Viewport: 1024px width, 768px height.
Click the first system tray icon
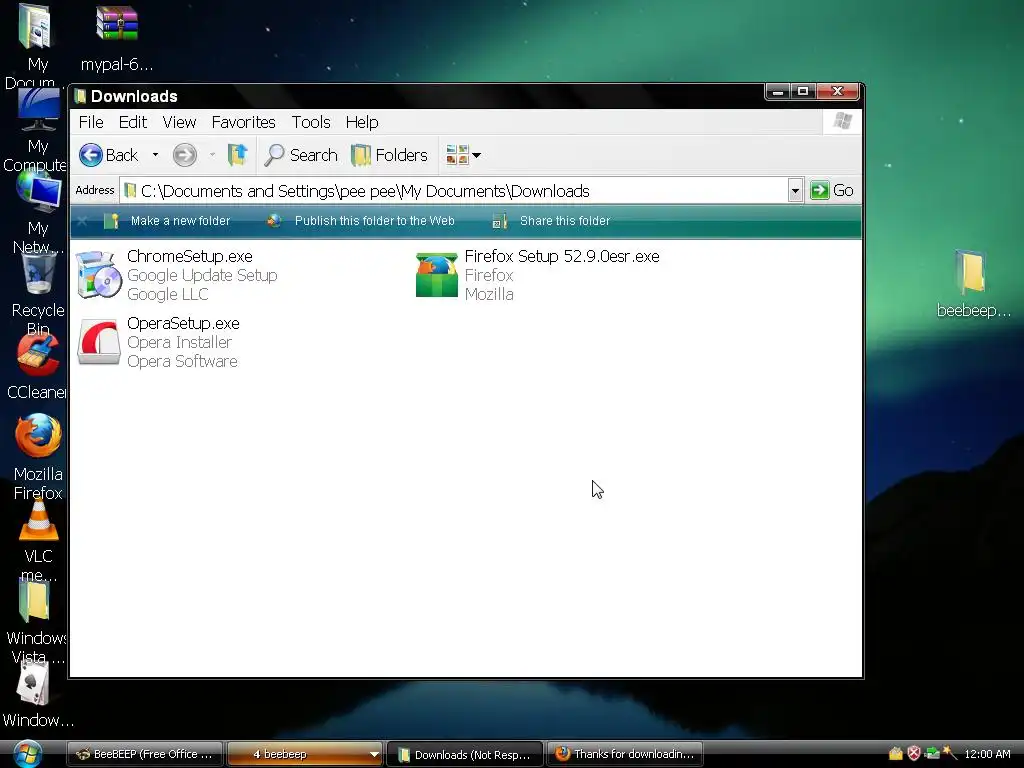pos(896,754)
